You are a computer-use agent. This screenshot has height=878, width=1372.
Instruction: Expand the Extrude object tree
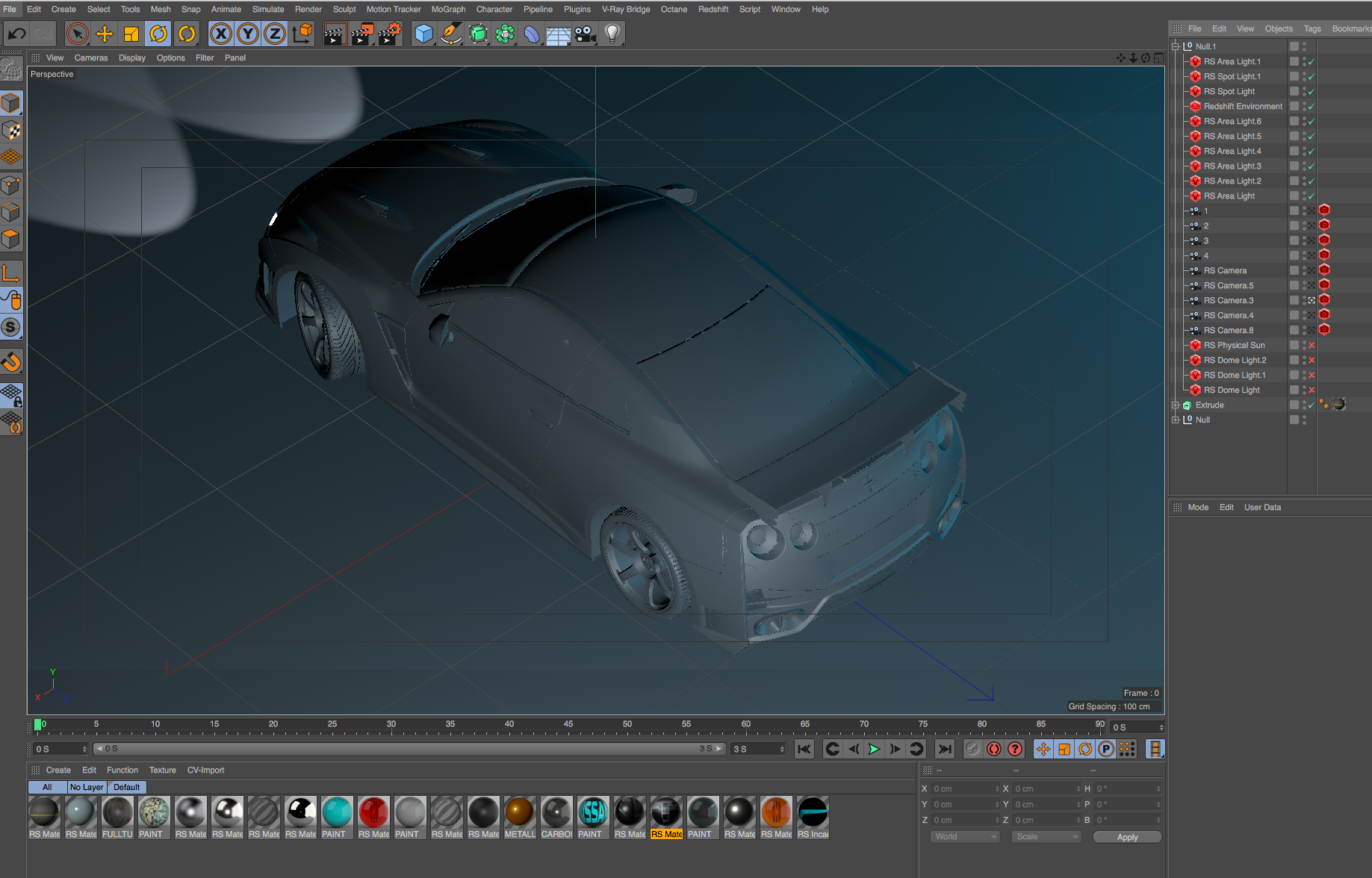pos(1176,405)
